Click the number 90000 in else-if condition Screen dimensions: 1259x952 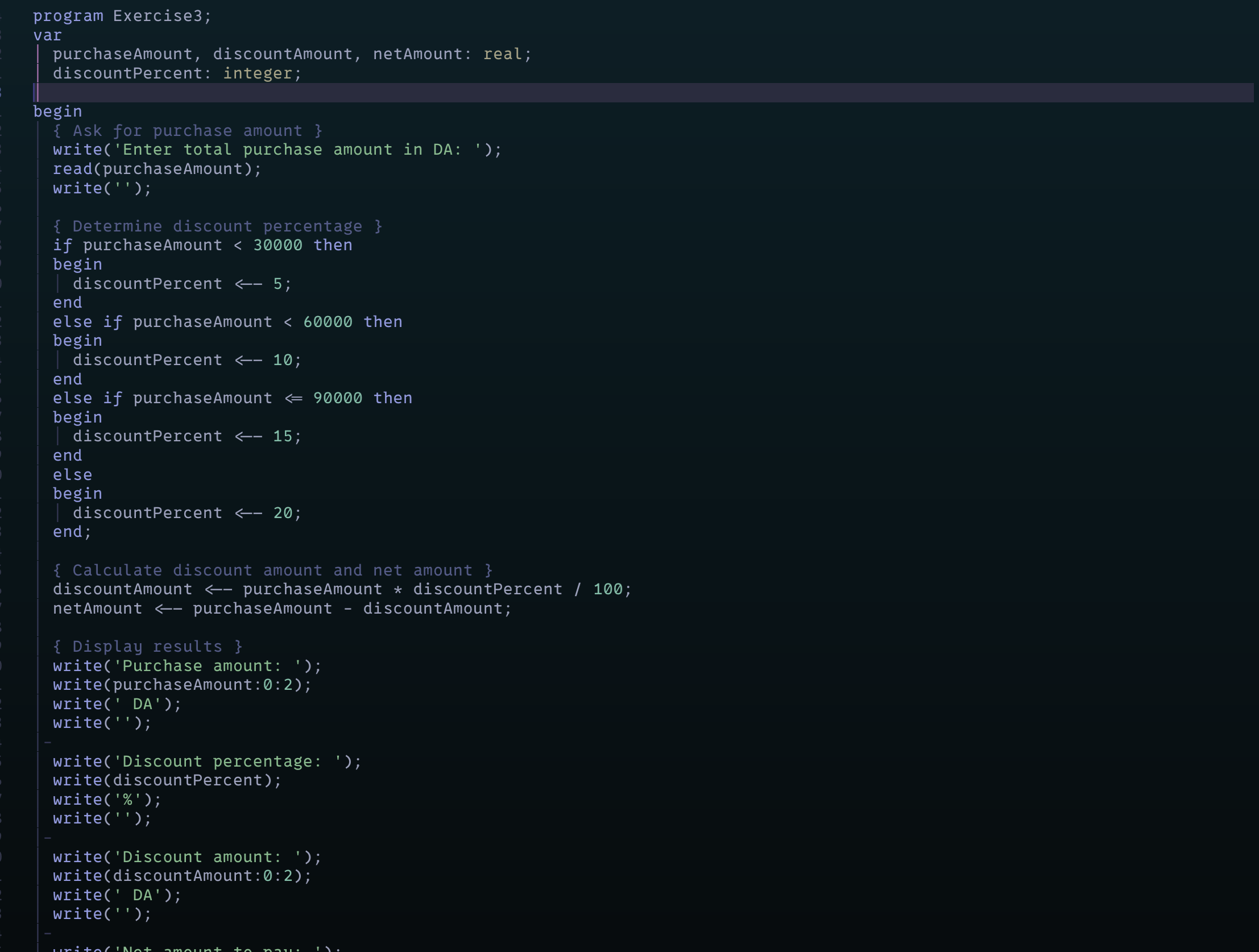tap(337, 399)
